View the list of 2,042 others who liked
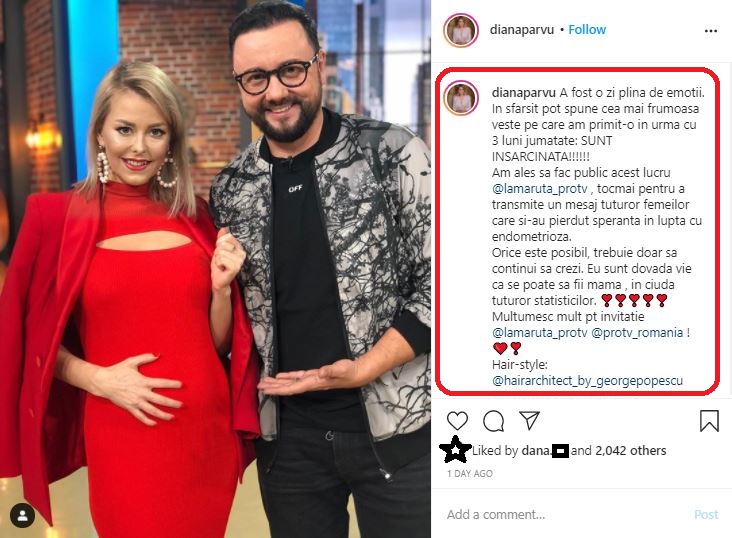Image resolution: width=732 pixels, height=538 pixels. tap(630, 451)
